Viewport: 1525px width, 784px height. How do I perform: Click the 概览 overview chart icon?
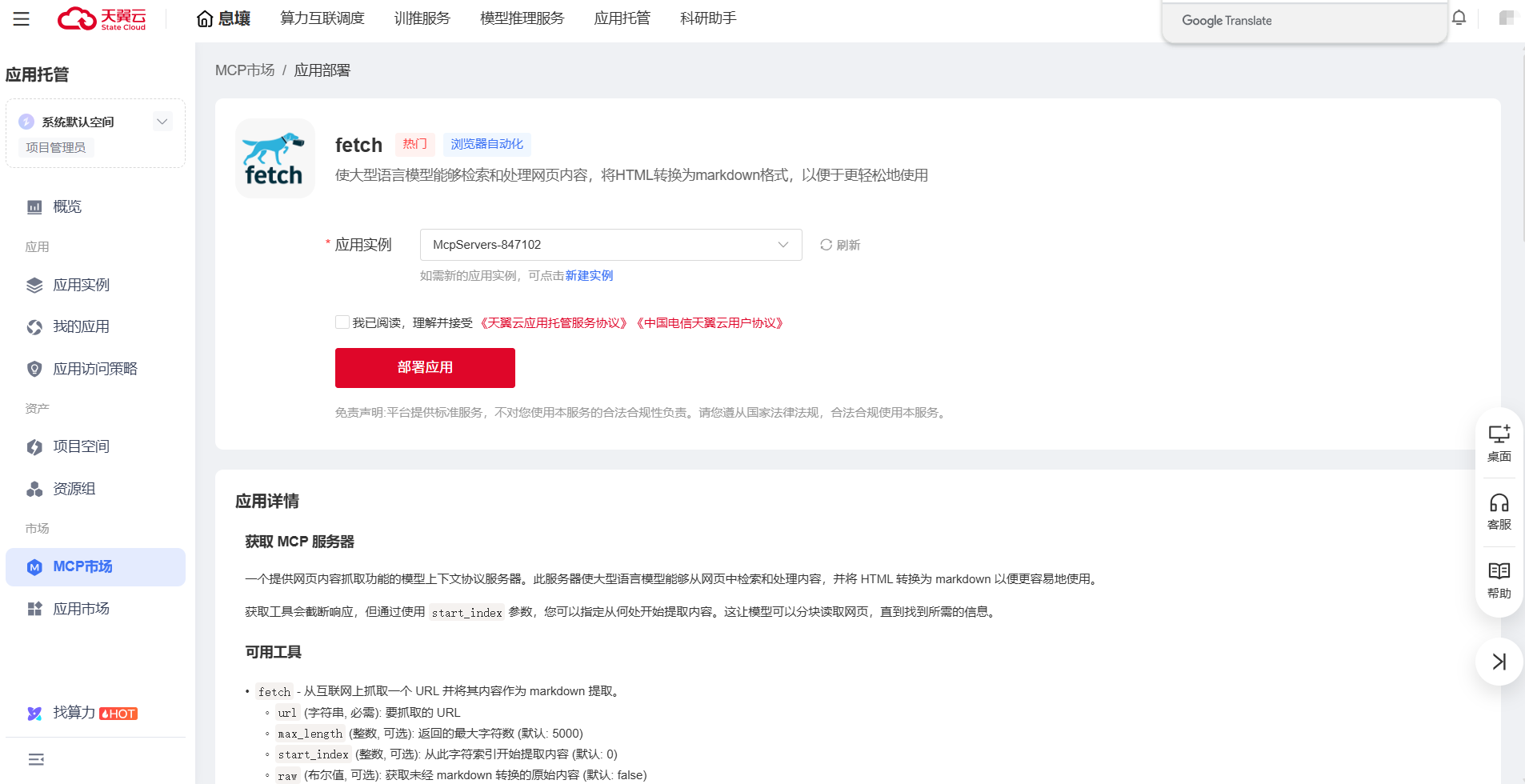point(34,207)
